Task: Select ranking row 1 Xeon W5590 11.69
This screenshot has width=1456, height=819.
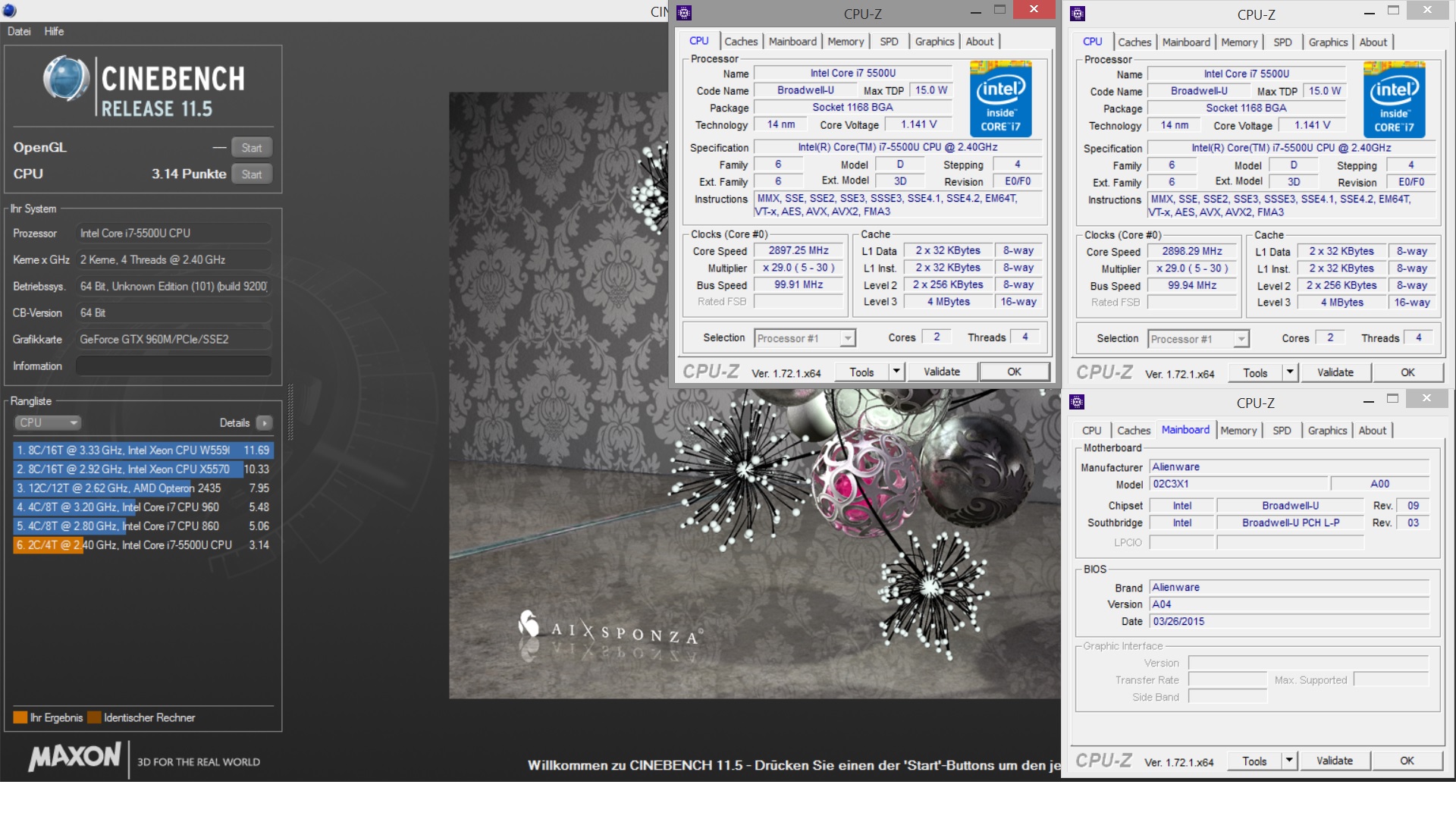Action: [x=143, y=450]
